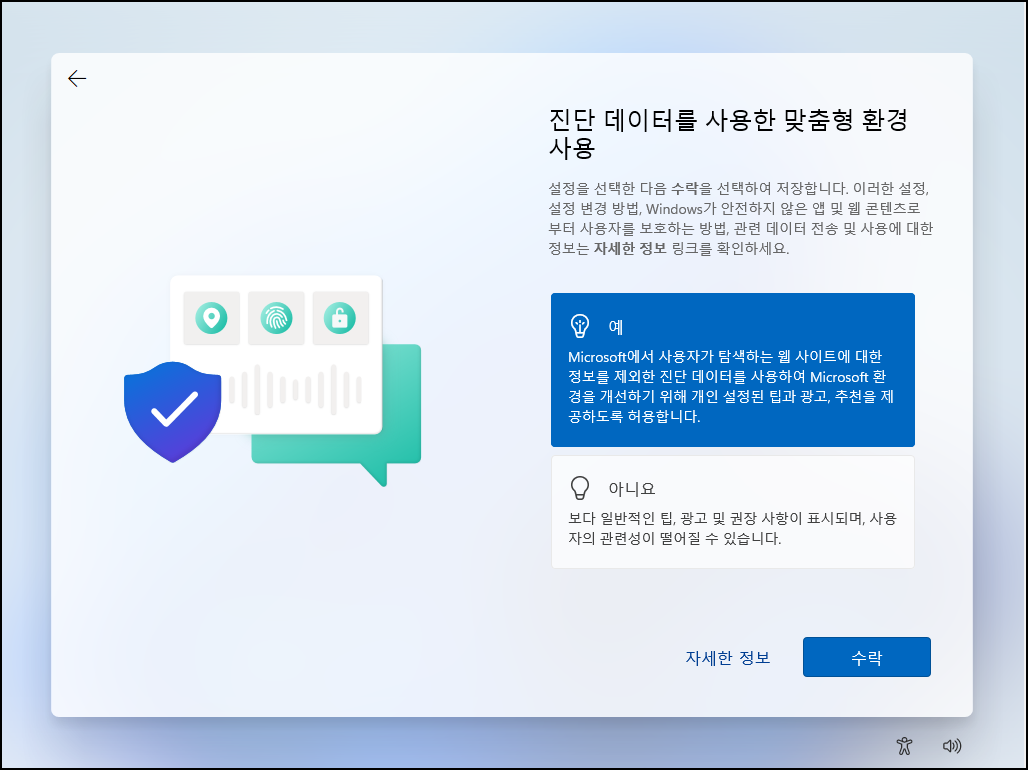Click the description starting Microsoft에서 사용자가 탐색하는
The width and height of the screenshot is (1028, 770).
(x=730, y=386)
